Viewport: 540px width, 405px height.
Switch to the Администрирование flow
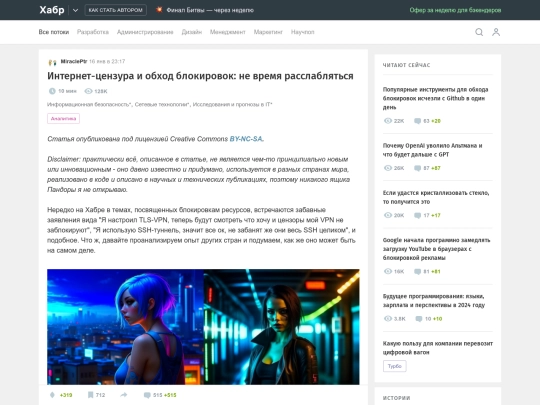145,32
